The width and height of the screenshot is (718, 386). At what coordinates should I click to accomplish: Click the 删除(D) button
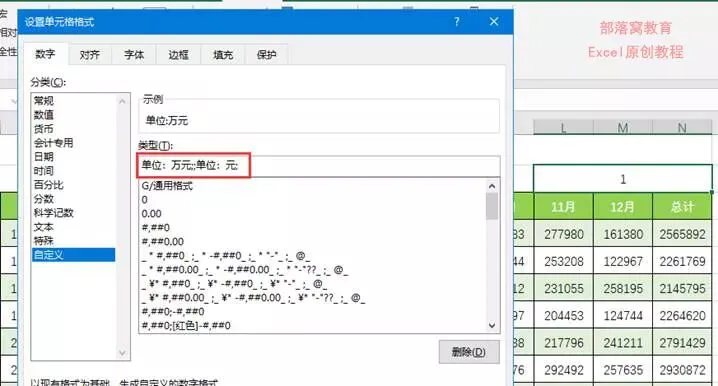click(x=469, y=352)
